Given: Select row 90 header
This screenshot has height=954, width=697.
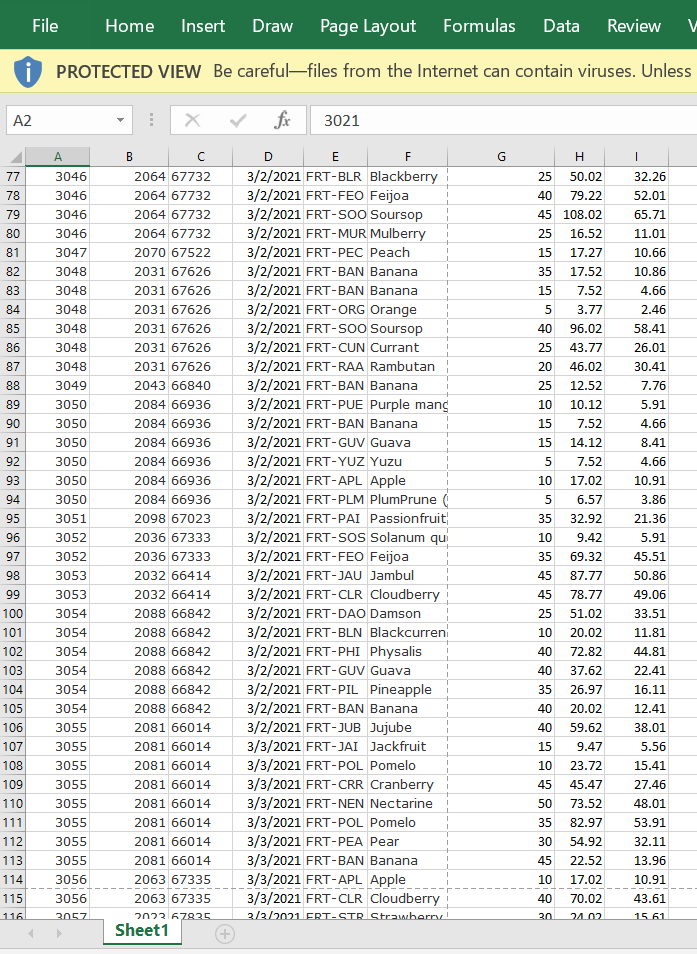Looking at the screenshot, I should coord(13,423).
